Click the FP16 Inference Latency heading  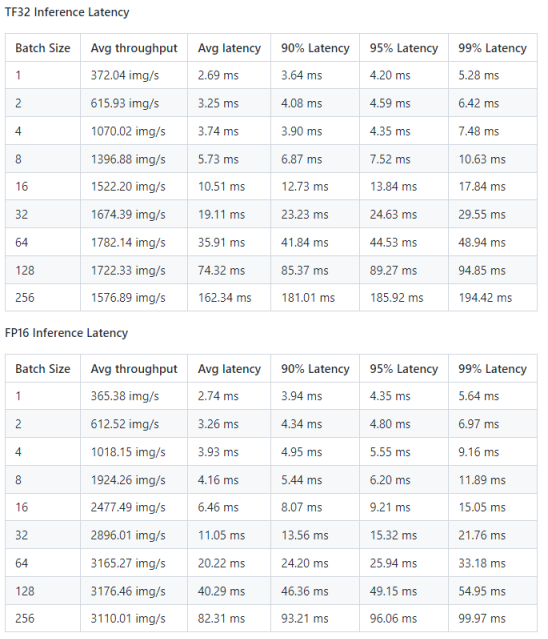[x=66, y=333]
